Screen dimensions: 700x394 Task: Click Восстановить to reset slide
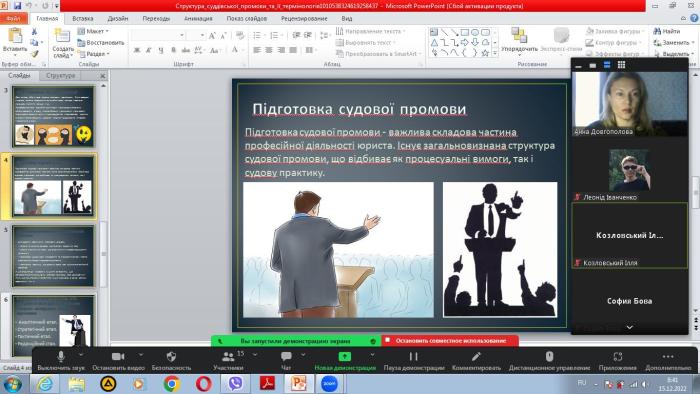100,42
